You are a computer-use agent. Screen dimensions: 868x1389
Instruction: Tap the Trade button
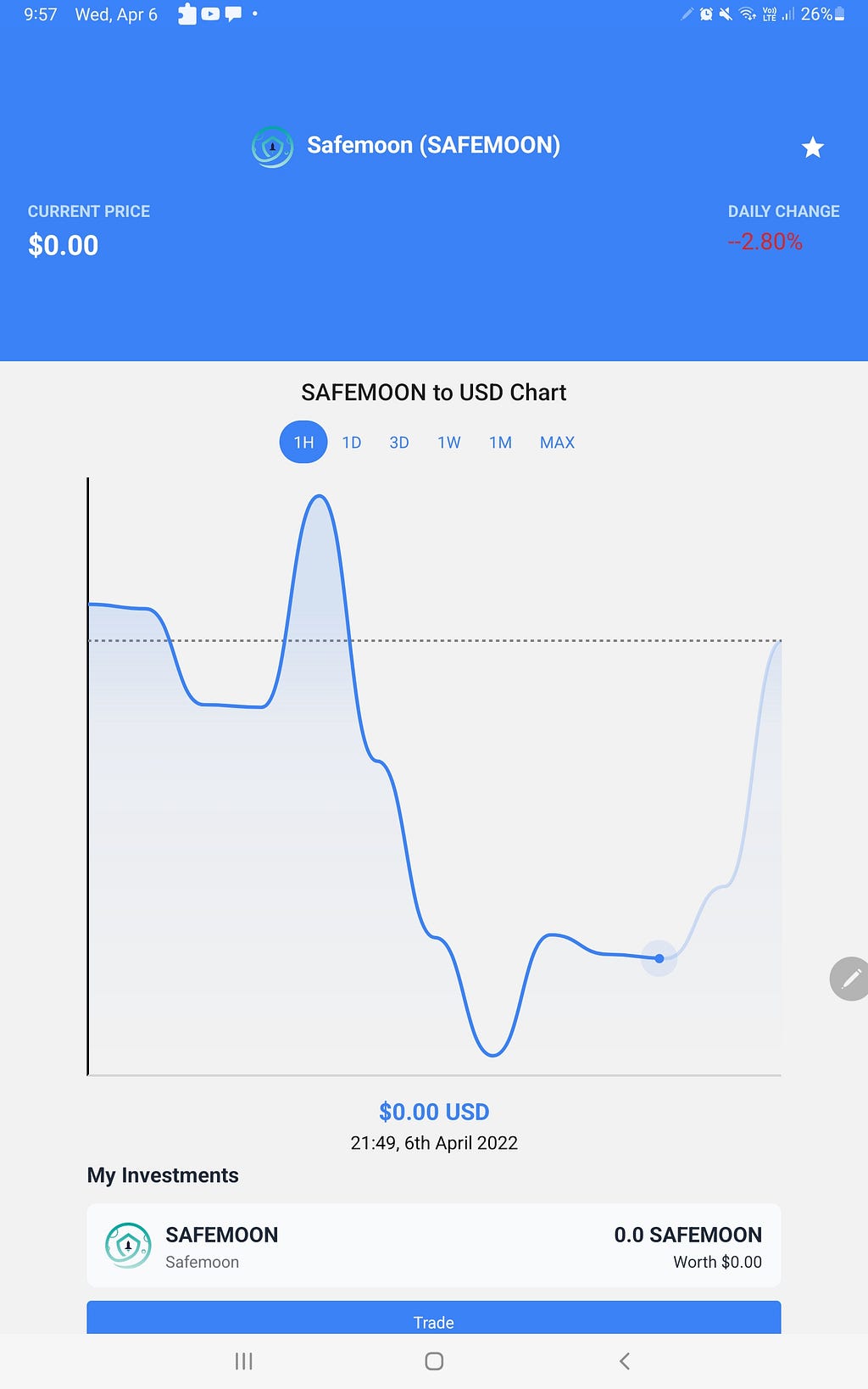click(x=434, y=1318)
